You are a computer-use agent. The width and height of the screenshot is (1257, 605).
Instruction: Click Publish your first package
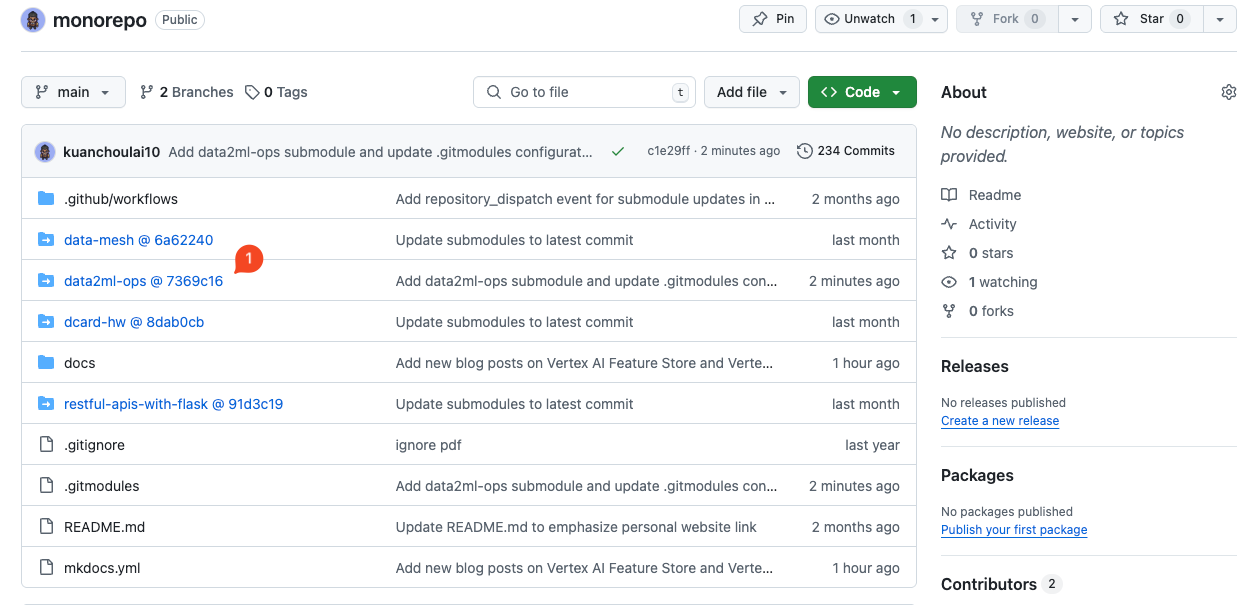click(x=1014, y=530)
